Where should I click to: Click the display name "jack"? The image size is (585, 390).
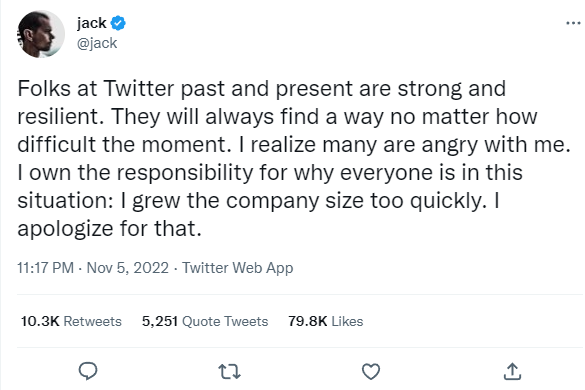pyautogui.click(x=92, y=23)
